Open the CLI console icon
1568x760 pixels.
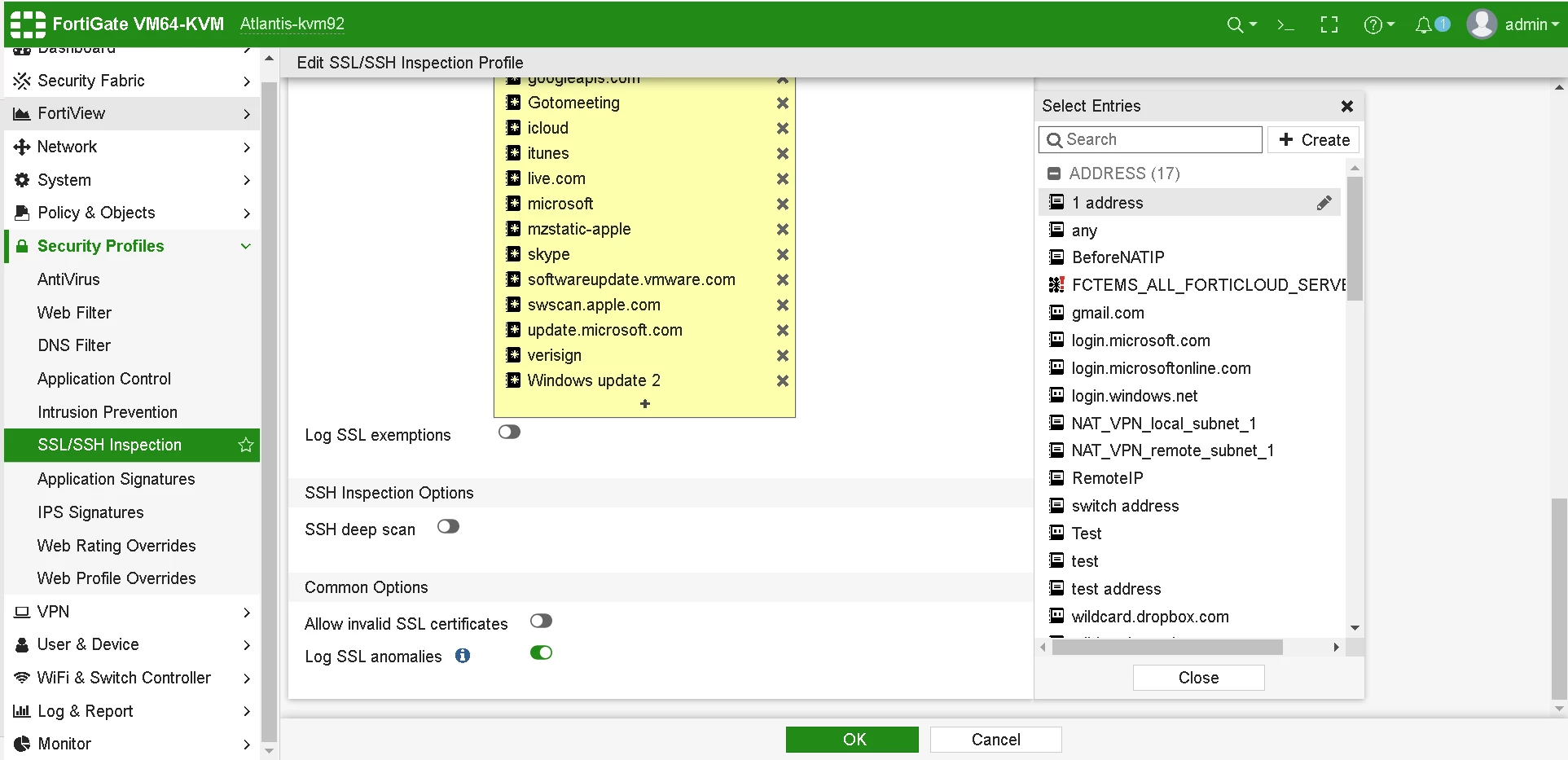click(1285, 25)
